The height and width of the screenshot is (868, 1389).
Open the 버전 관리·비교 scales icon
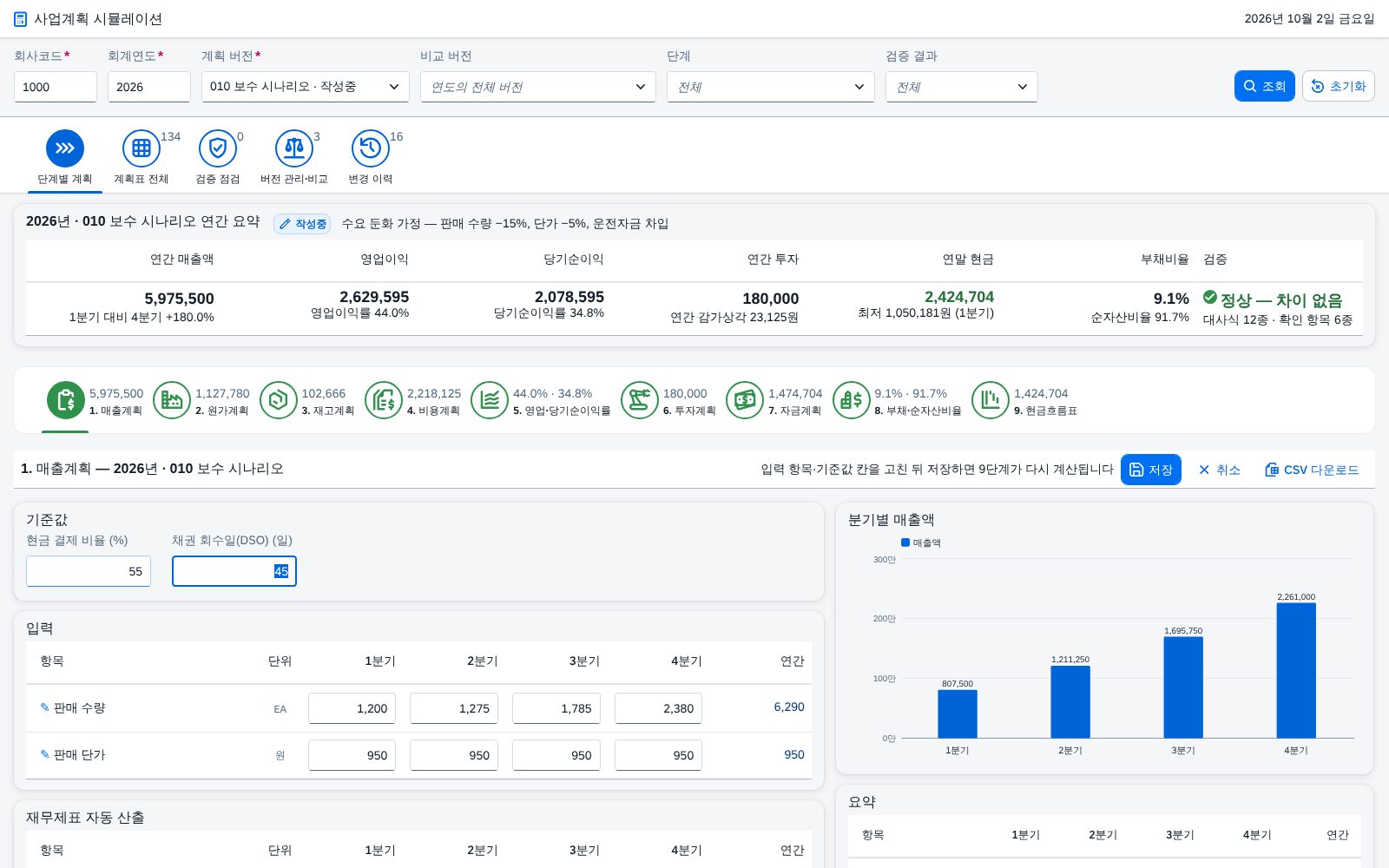[294, 148]
